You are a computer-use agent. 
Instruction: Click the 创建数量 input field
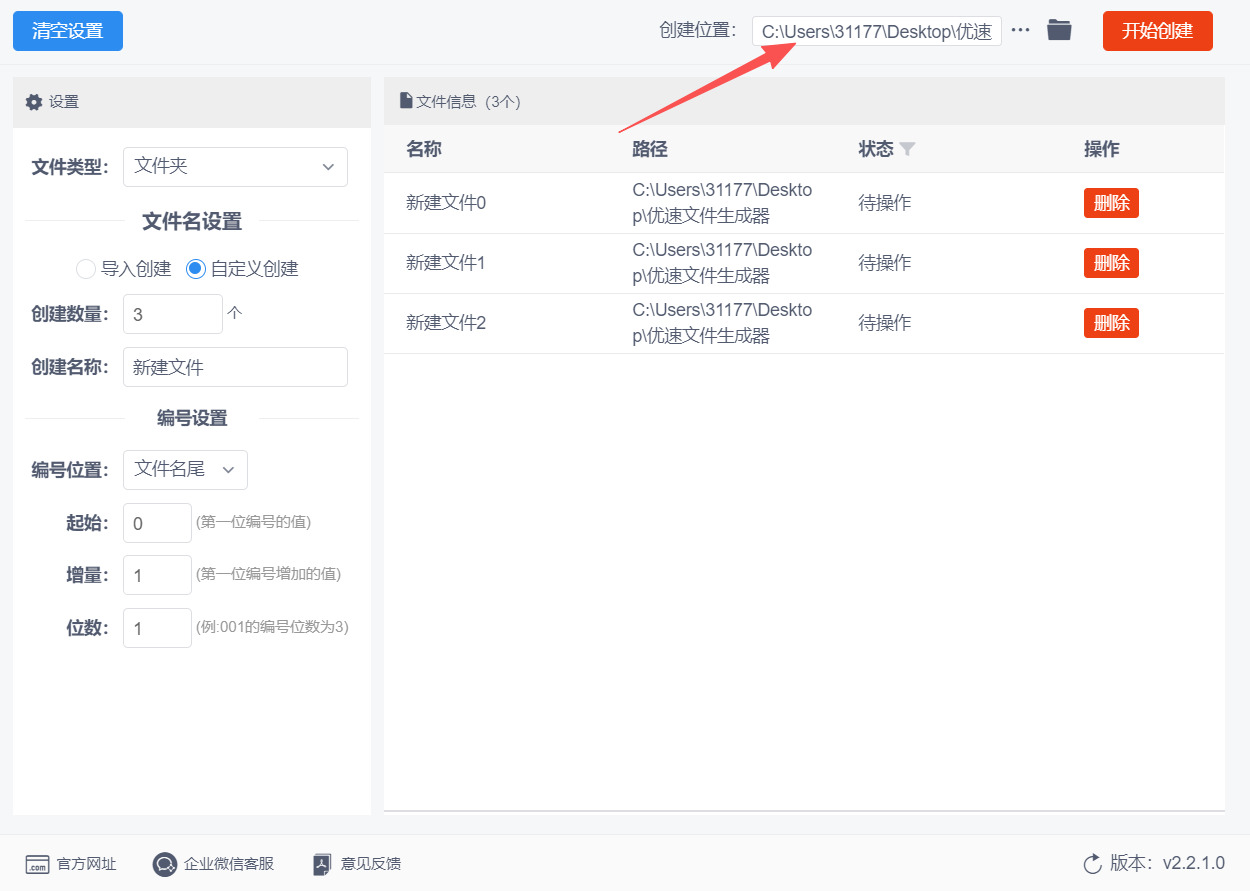(x=173, y=314)
